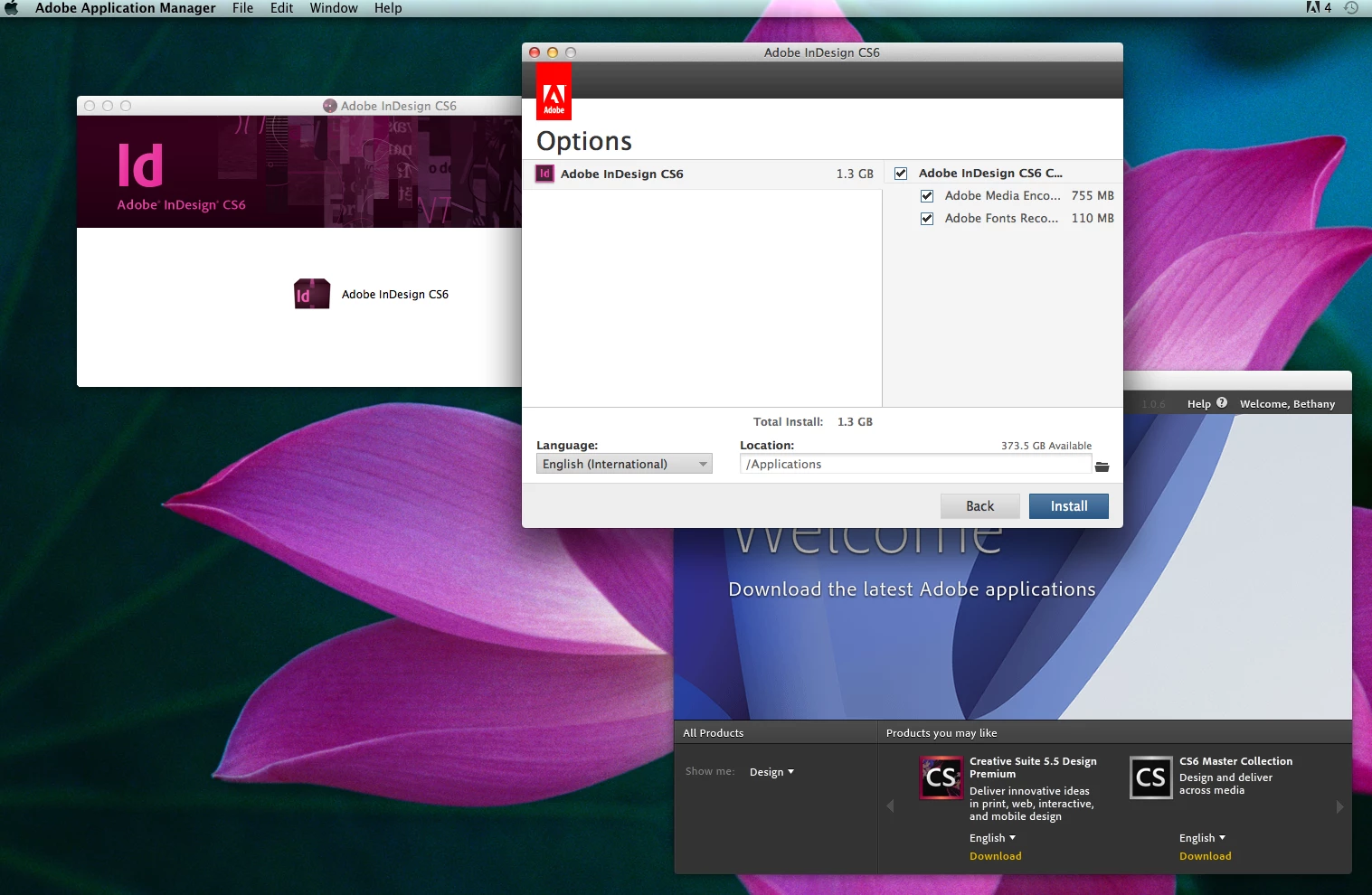
Task: Click the Products you may like heading
Action: pos(941,733)
